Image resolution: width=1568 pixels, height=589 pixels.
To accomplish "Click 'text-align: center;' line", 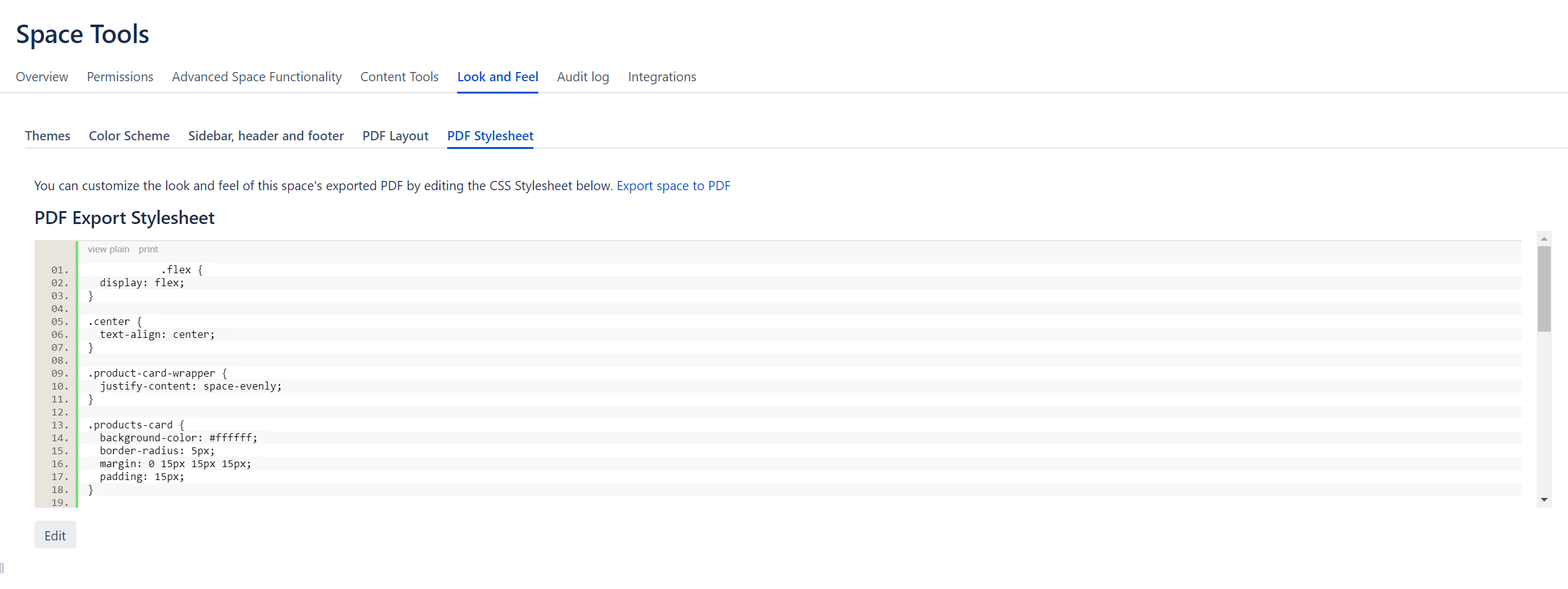I will tap(157, 334).
